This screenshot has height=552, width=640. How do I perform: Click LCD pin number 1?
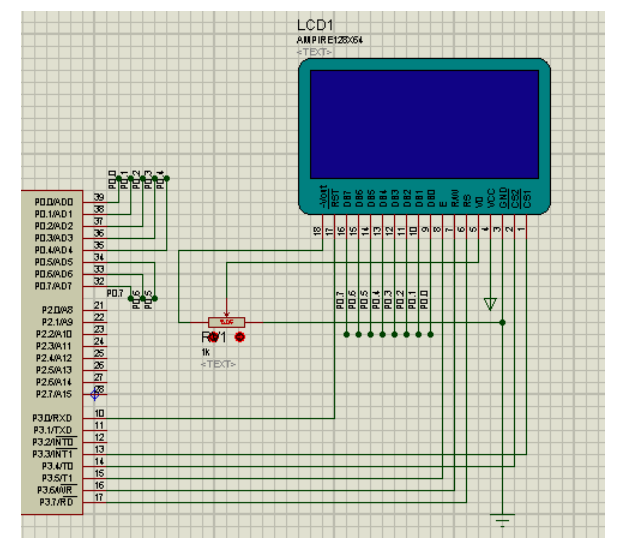[521, 230]
